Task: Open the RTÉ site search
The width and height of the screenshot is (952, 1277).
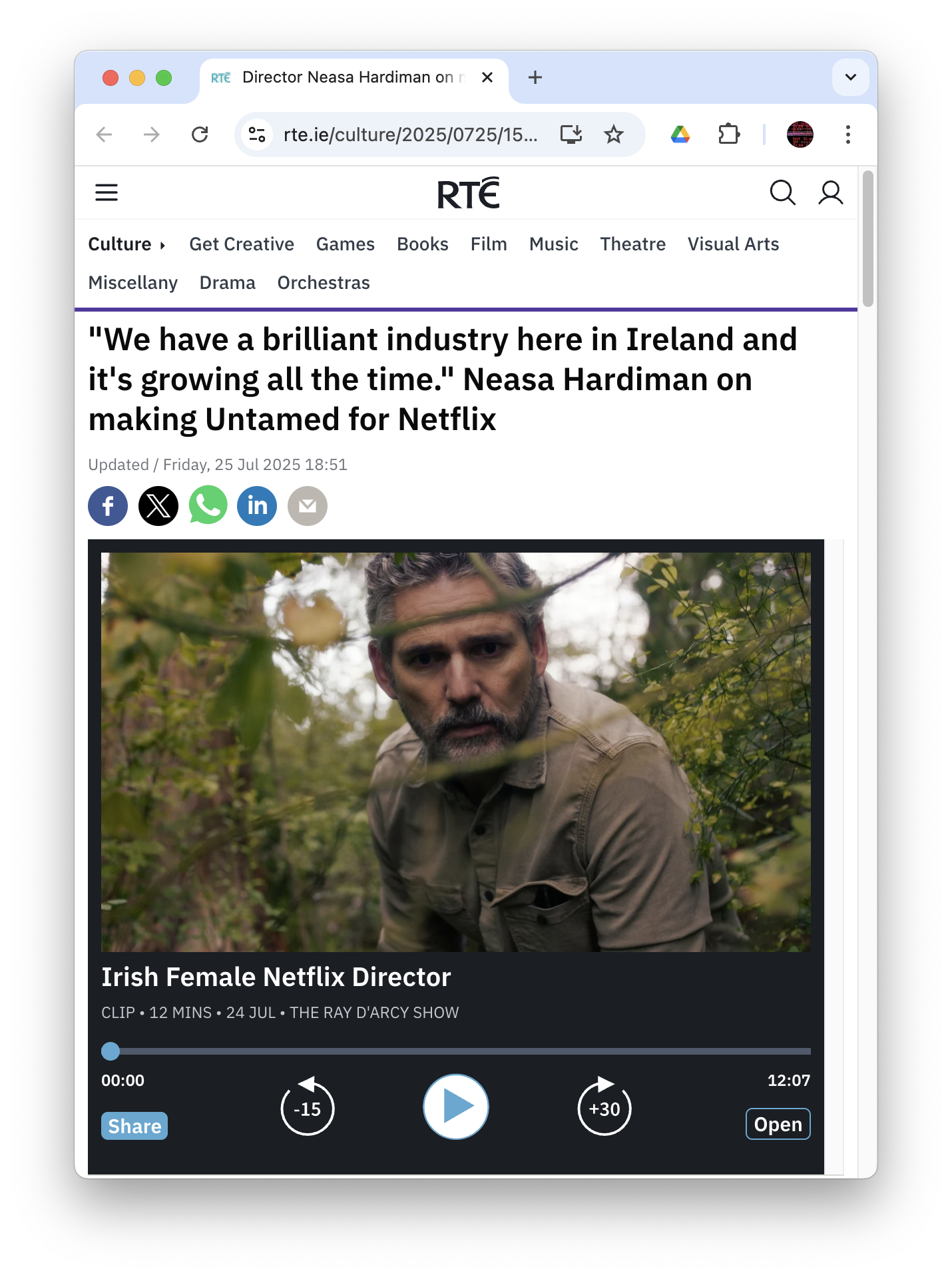Action: click(x=782, y=193)
